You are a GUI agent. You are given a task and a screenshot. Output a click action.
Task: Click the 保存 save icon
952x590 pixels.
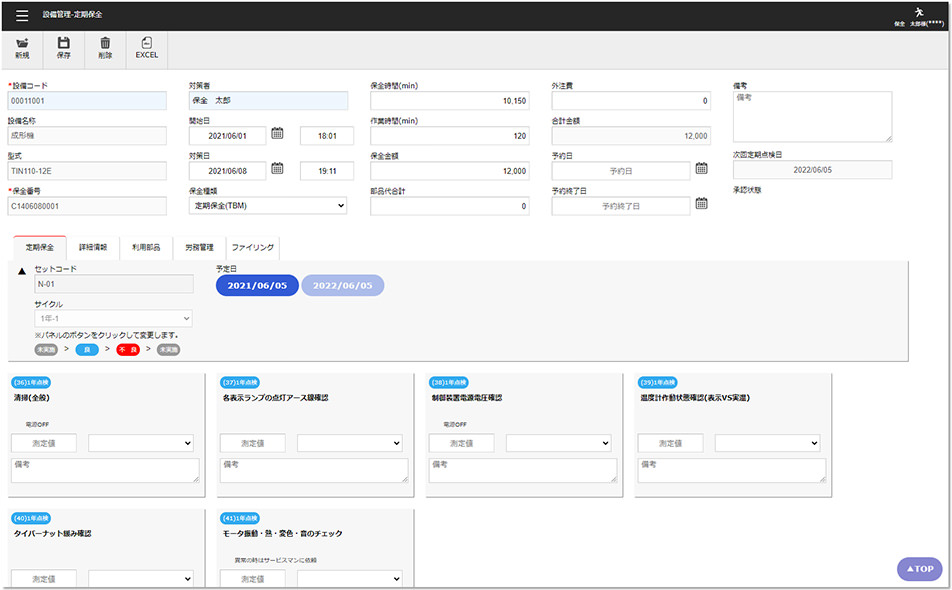pyautogui.click(x=64, y=43)
